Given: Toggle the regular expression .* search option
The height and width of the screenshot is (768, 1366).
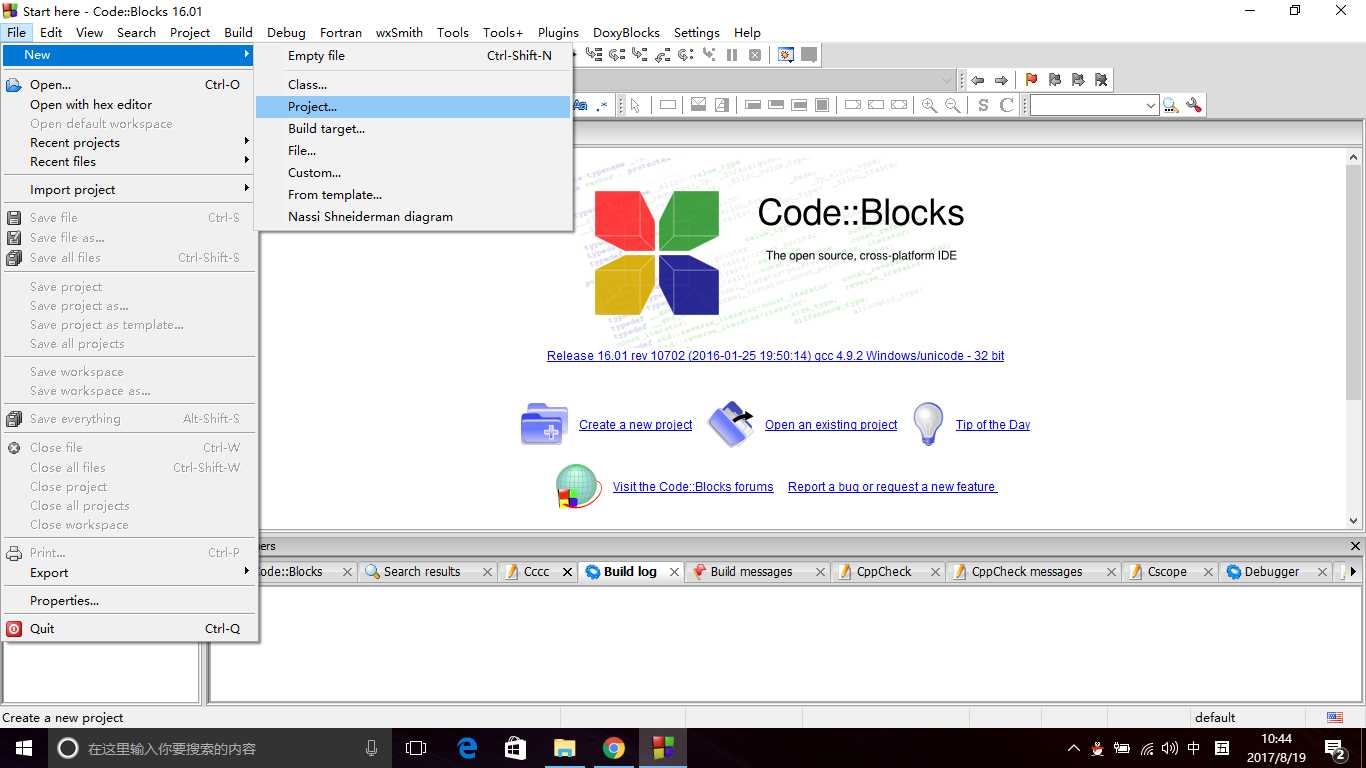Looking at the screenshot, I should [x=601, y=105].
